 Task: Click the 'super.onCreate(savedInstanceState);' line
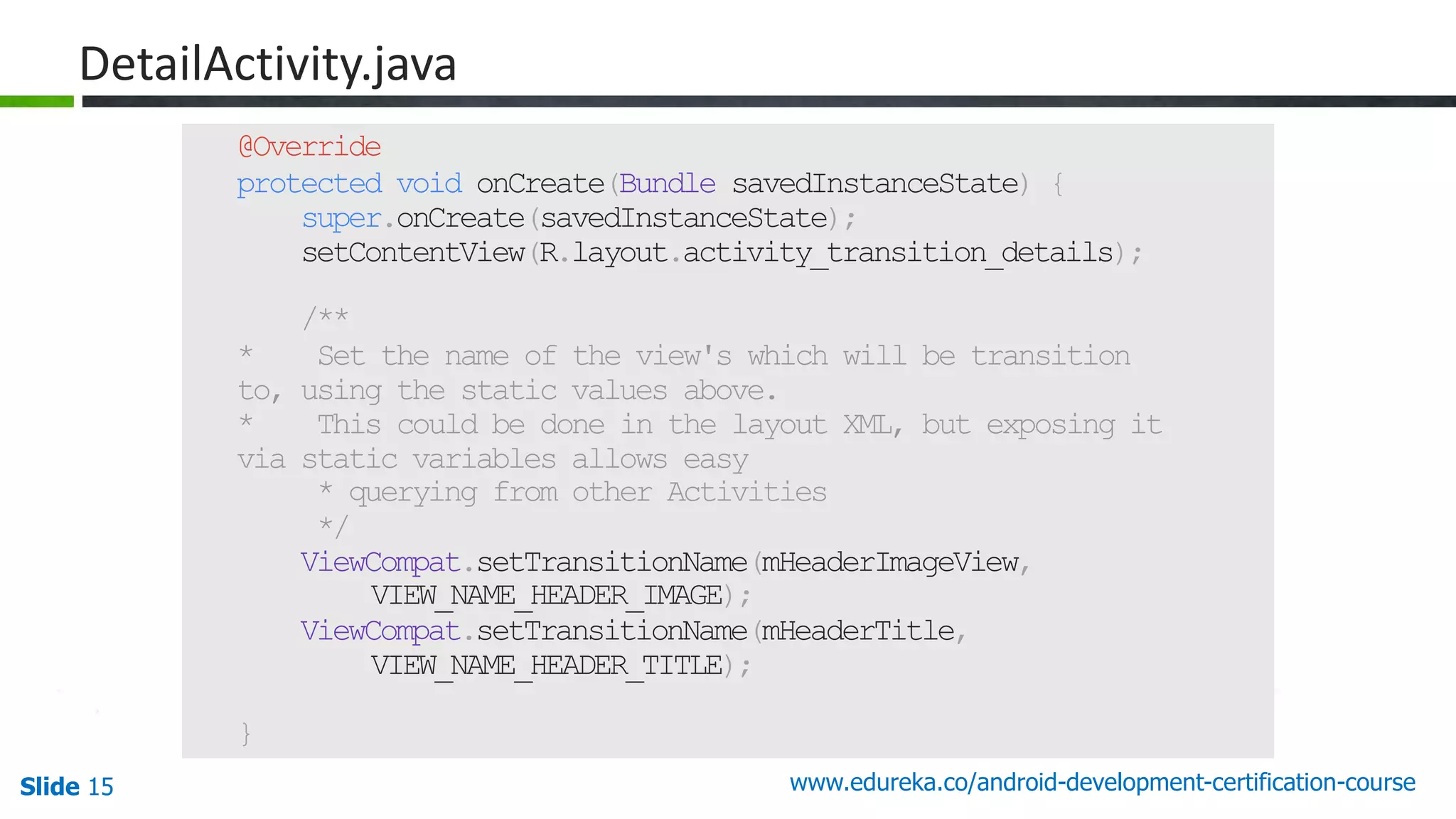click(x=579, y=219)
